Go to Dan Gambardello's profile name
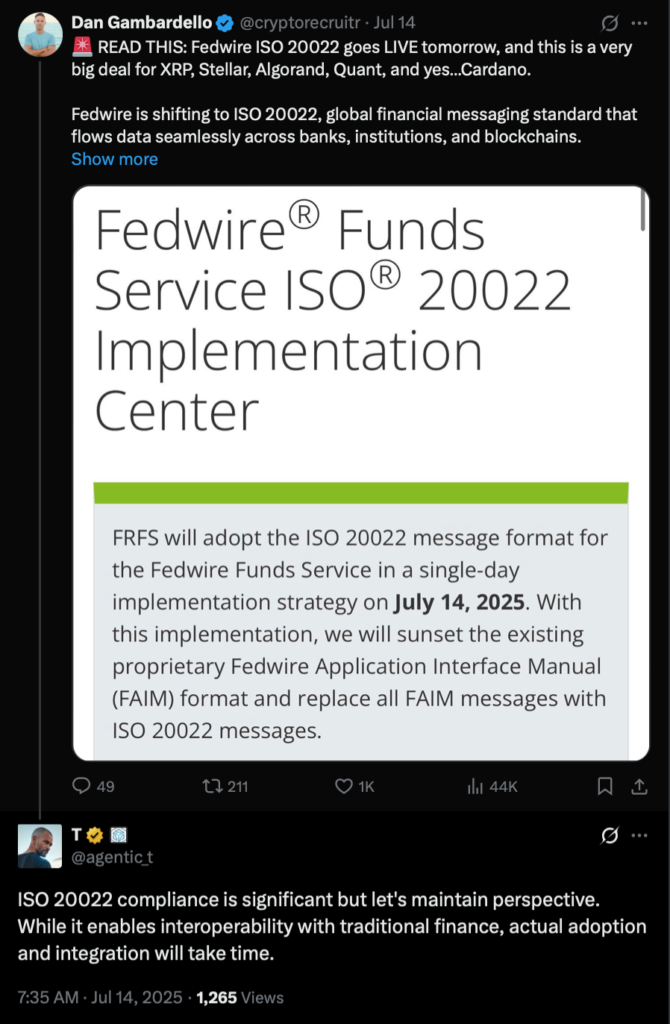The image size is (670, 1024). (x=139, y=22)
